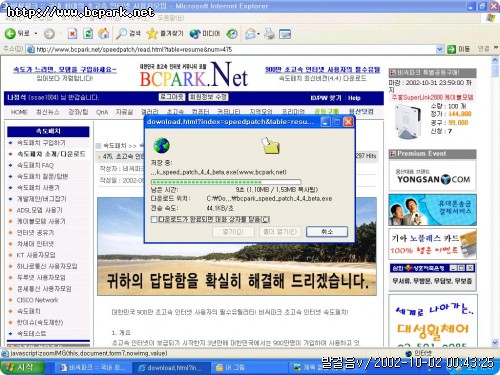This screenshot has width=500, height=375.
Task: Open the Mail button dropdown arrow
Action: 258,34
